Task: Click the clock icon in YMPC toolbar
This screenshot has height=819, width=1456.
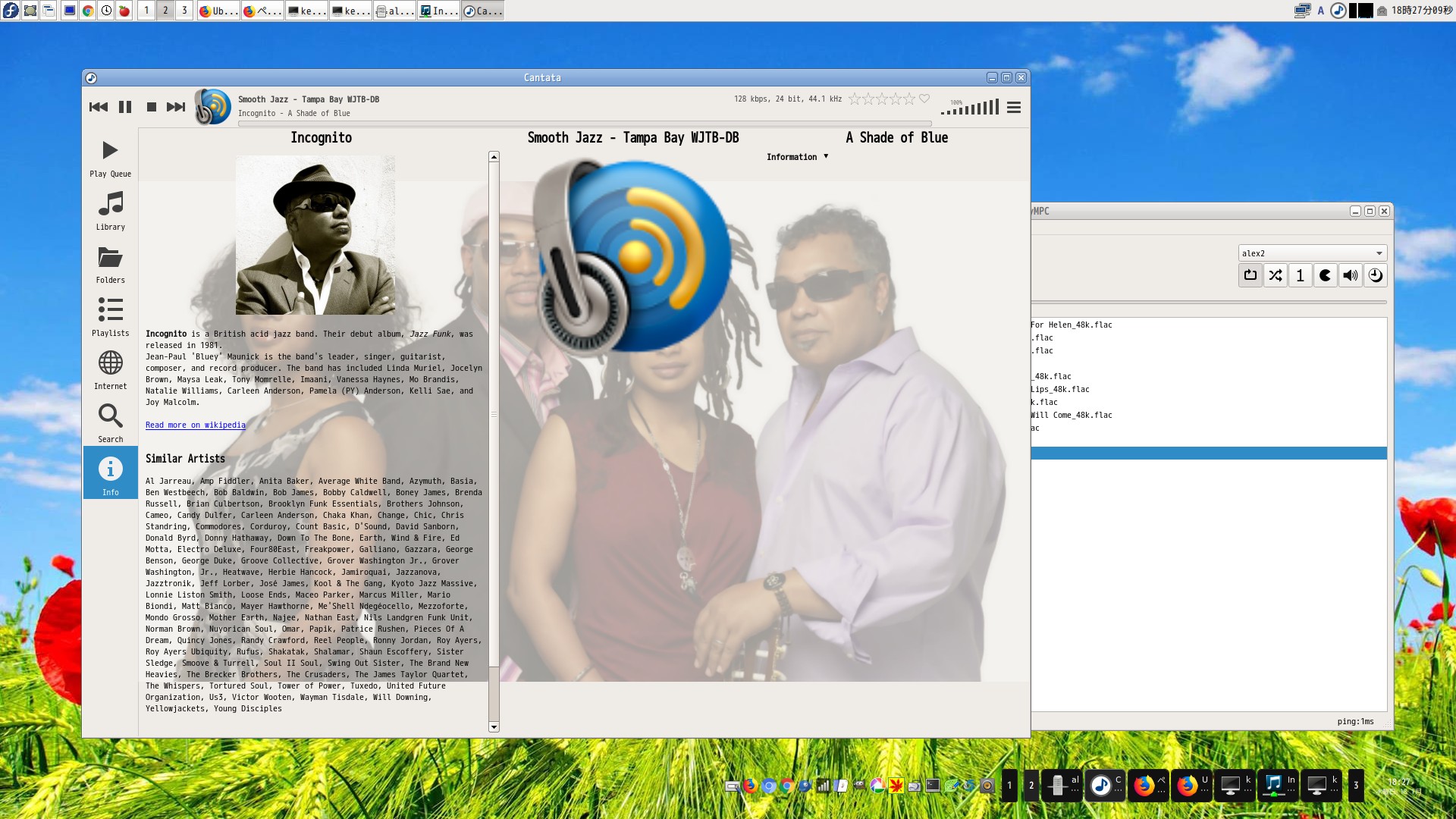Action: (1376, 275)
